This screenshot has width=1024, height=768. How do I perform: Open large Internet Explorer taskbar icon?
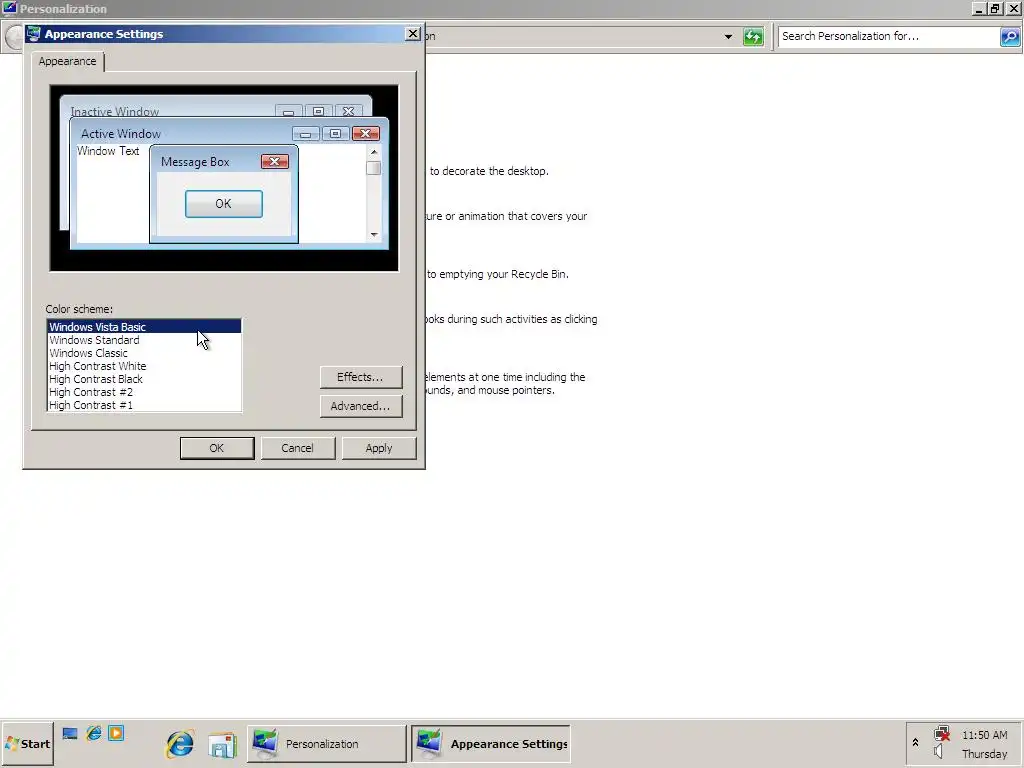(x=180, y=744)
